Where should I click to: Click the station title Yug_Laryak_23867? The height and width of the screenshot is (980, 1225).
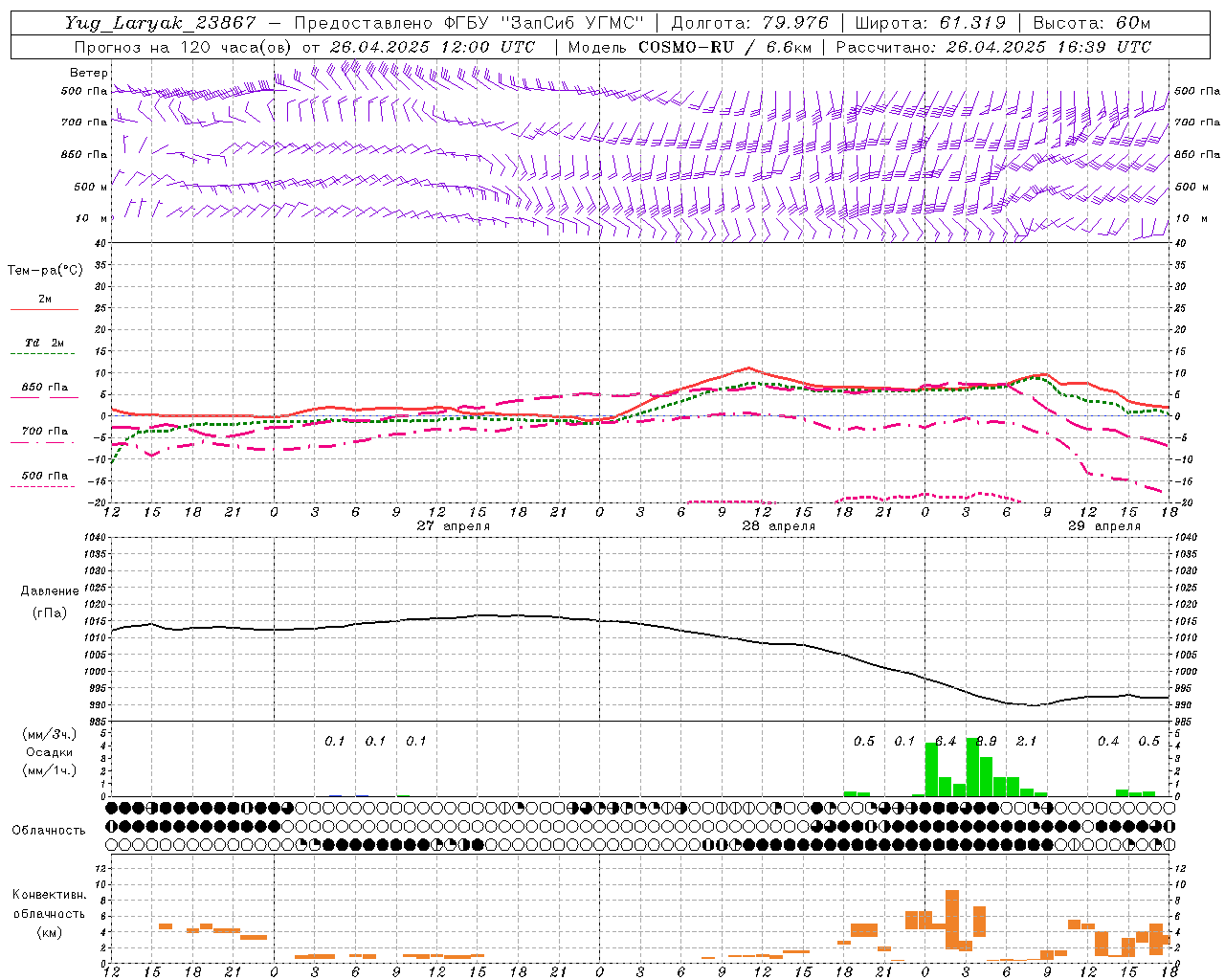coord(161,23)
